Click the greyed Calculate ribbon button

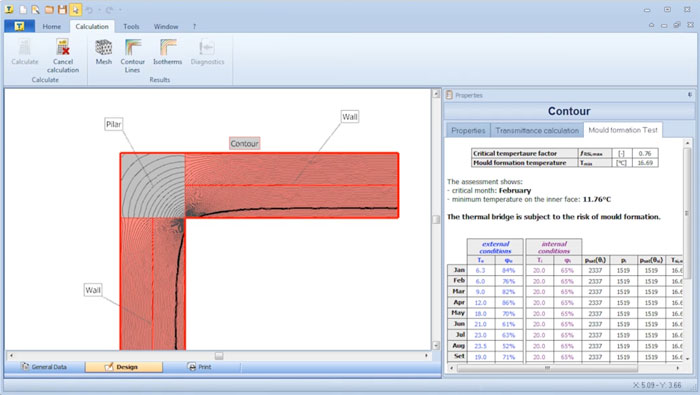[x=25, y=53]
